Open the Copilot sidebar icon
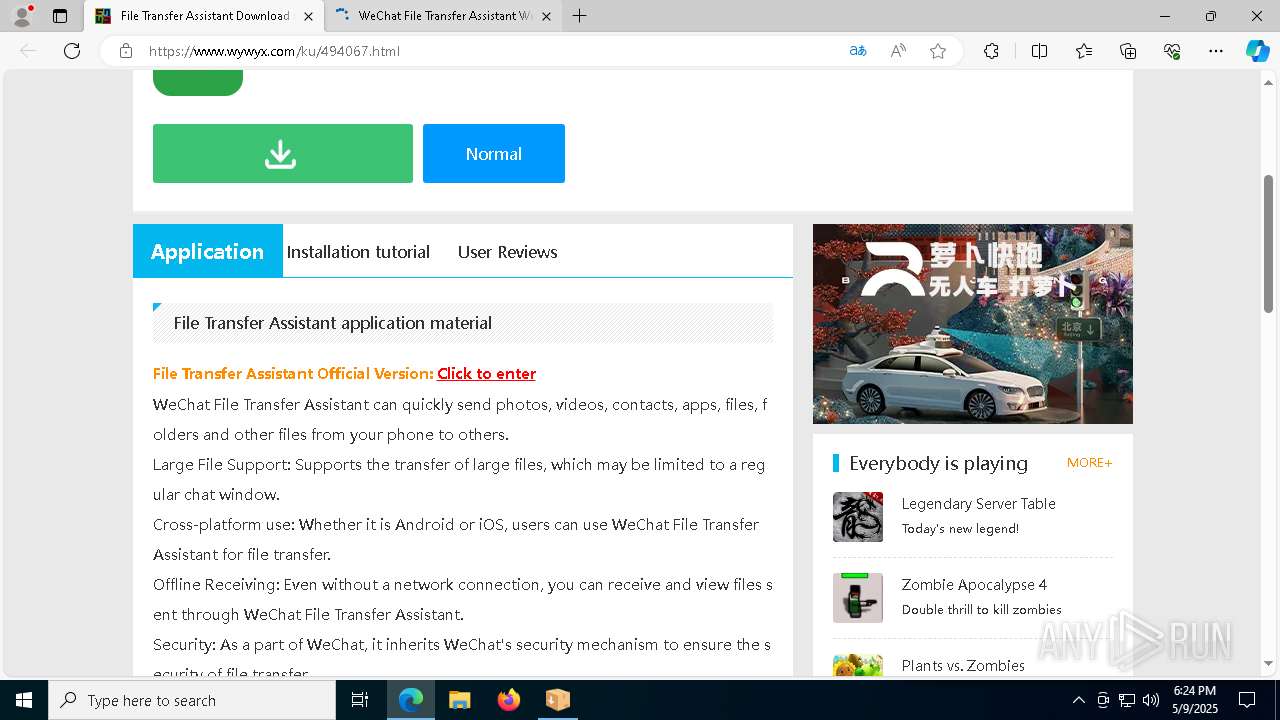Screen dimensions: 1280x720 click(1257, 51)
